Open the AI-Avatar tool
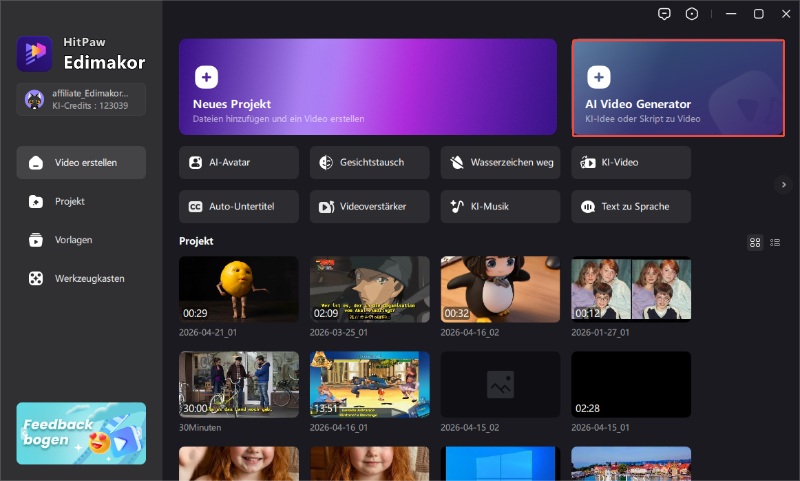 tap(239, 162)
